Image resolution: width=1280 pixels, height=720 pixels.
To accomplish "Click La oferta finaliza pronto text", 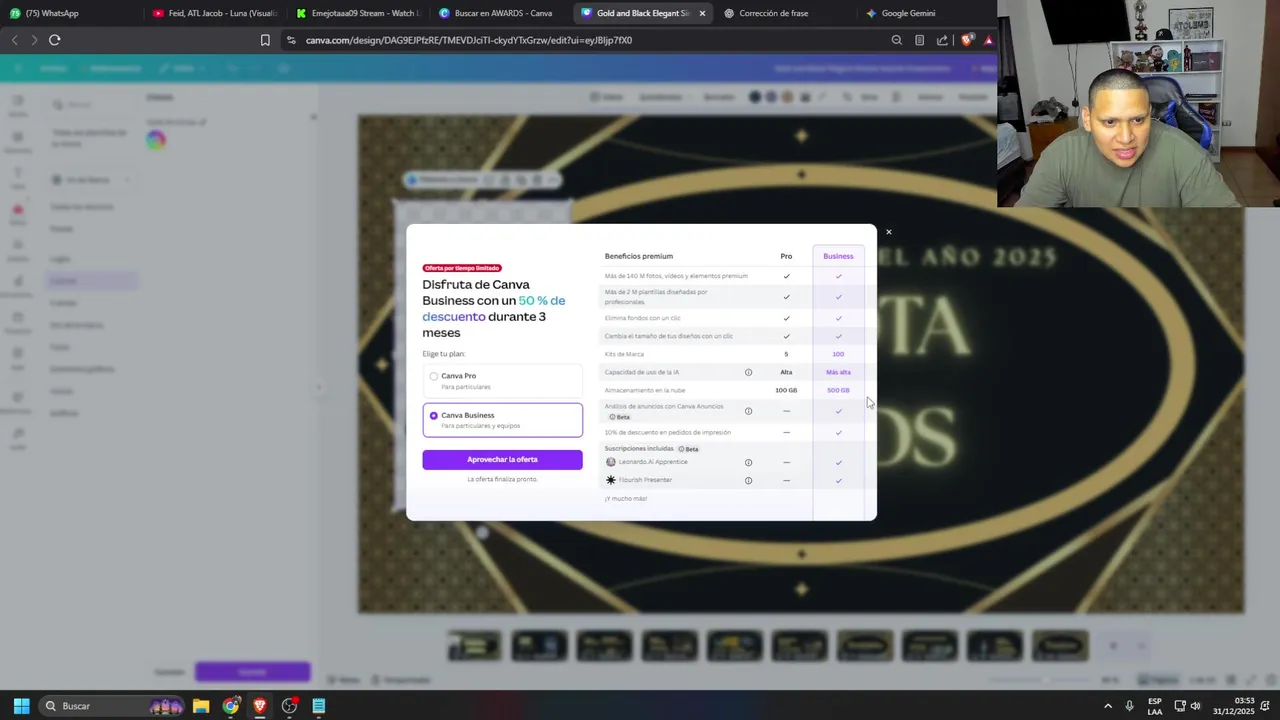I will click(502, 479).
